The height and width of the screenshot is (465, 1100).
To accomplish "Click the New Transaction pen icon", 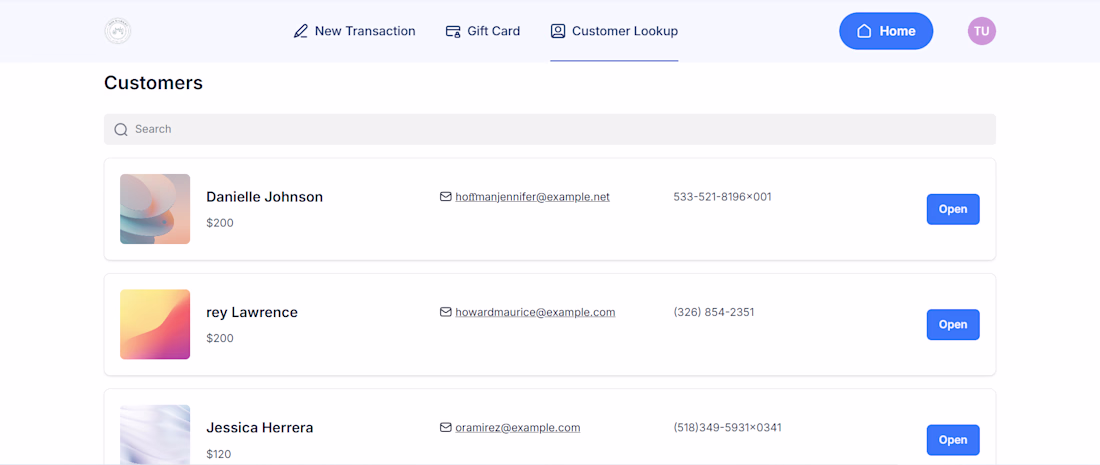I will [x=301, y=31].
